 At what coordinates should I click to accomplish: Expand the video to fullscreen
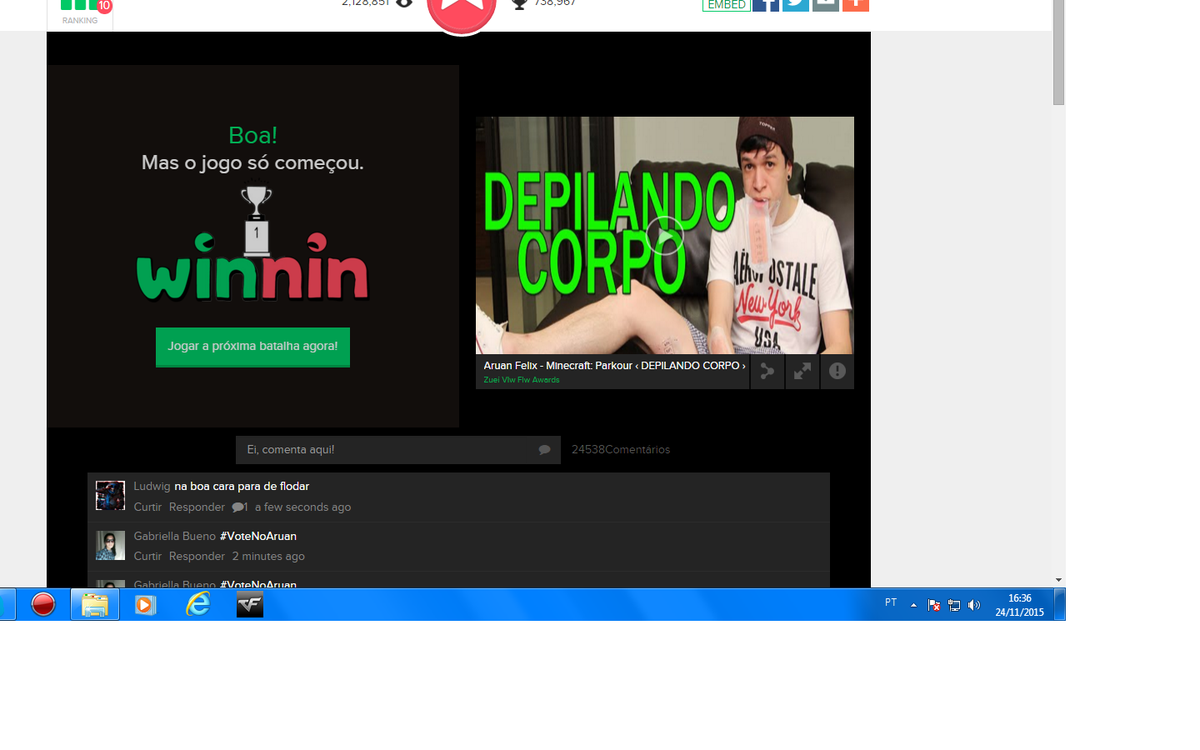(802, 372)
